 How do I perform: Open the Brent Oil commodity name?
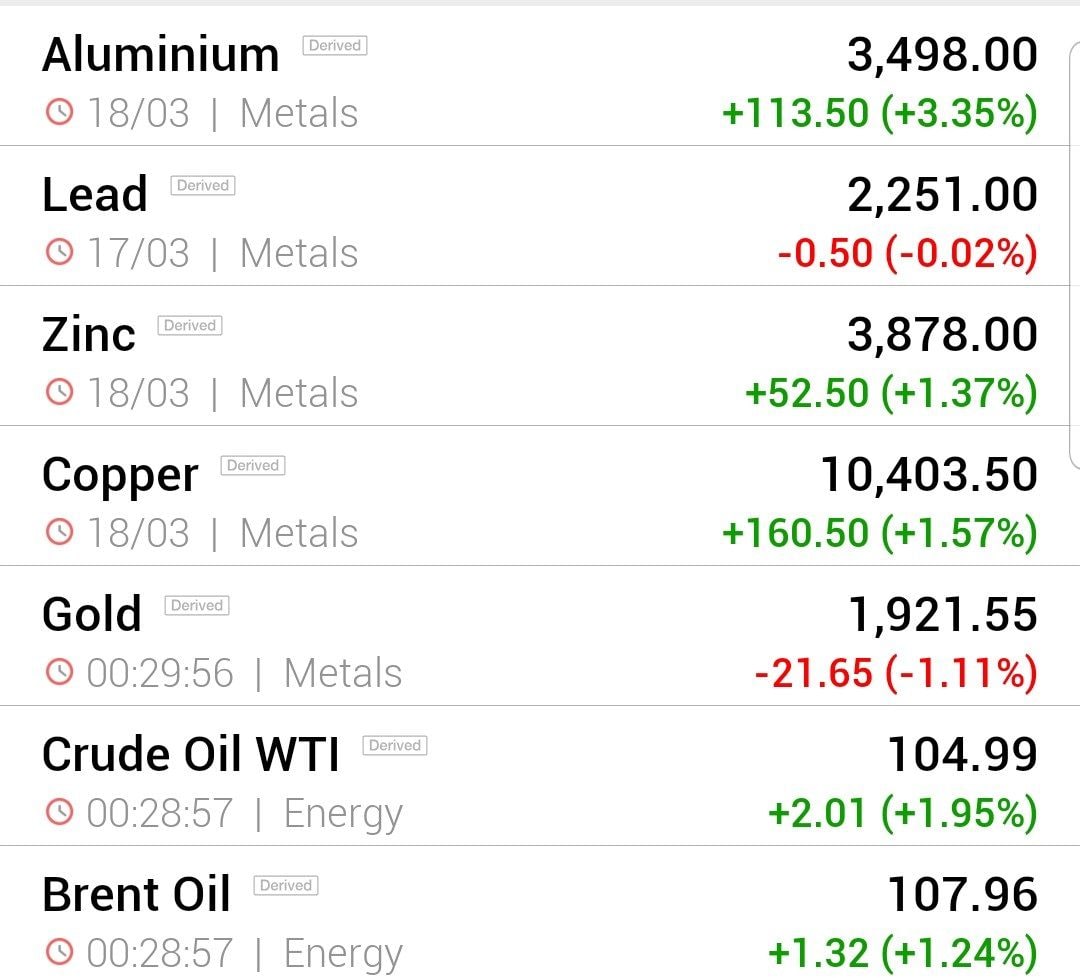click(136, 895)
